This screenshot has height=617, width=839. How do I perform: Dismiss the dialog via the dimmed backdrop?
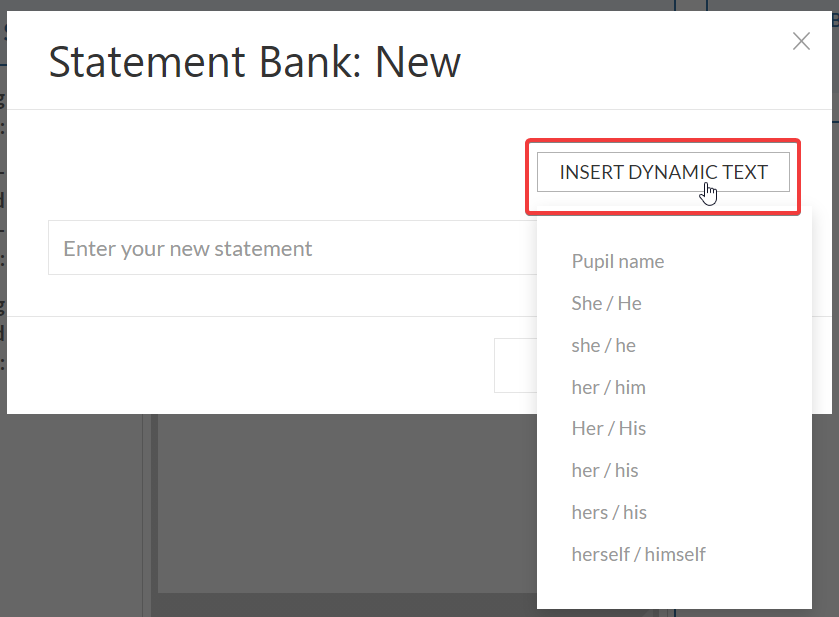(x=342, y=514)
